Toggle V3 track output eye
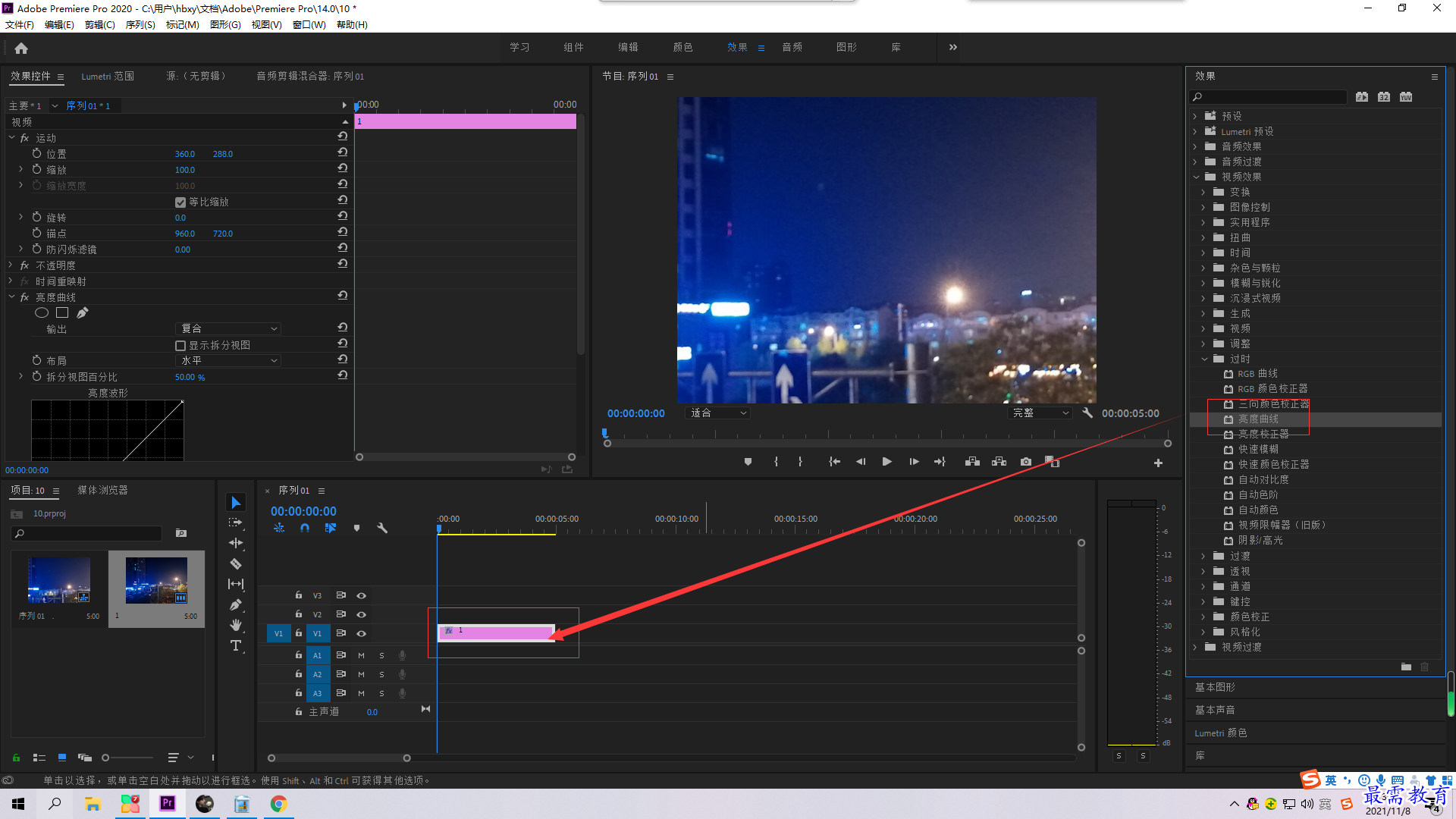The width and height of the screenshot is (1456, 819). click(362, 595)
